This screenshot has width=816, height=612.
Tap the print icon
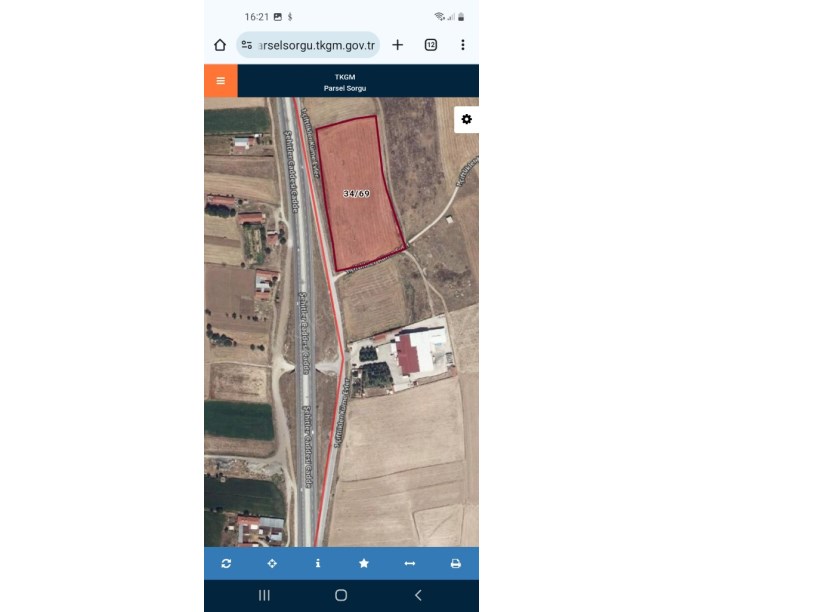pyautogui.click(x=455, y=564)
